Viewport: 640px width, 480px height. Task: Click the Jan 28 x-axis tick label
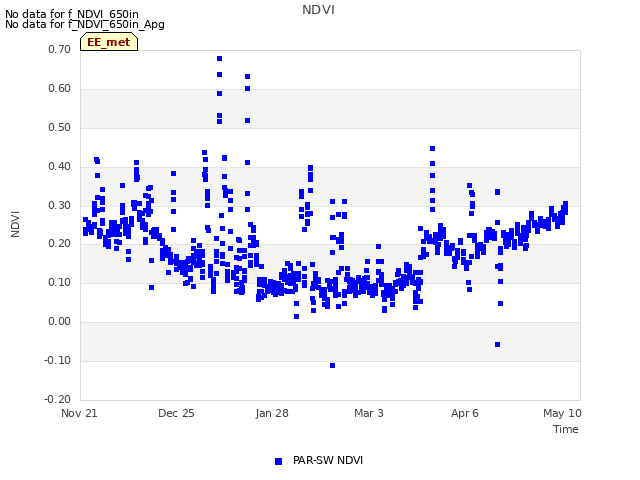point(272,413)
